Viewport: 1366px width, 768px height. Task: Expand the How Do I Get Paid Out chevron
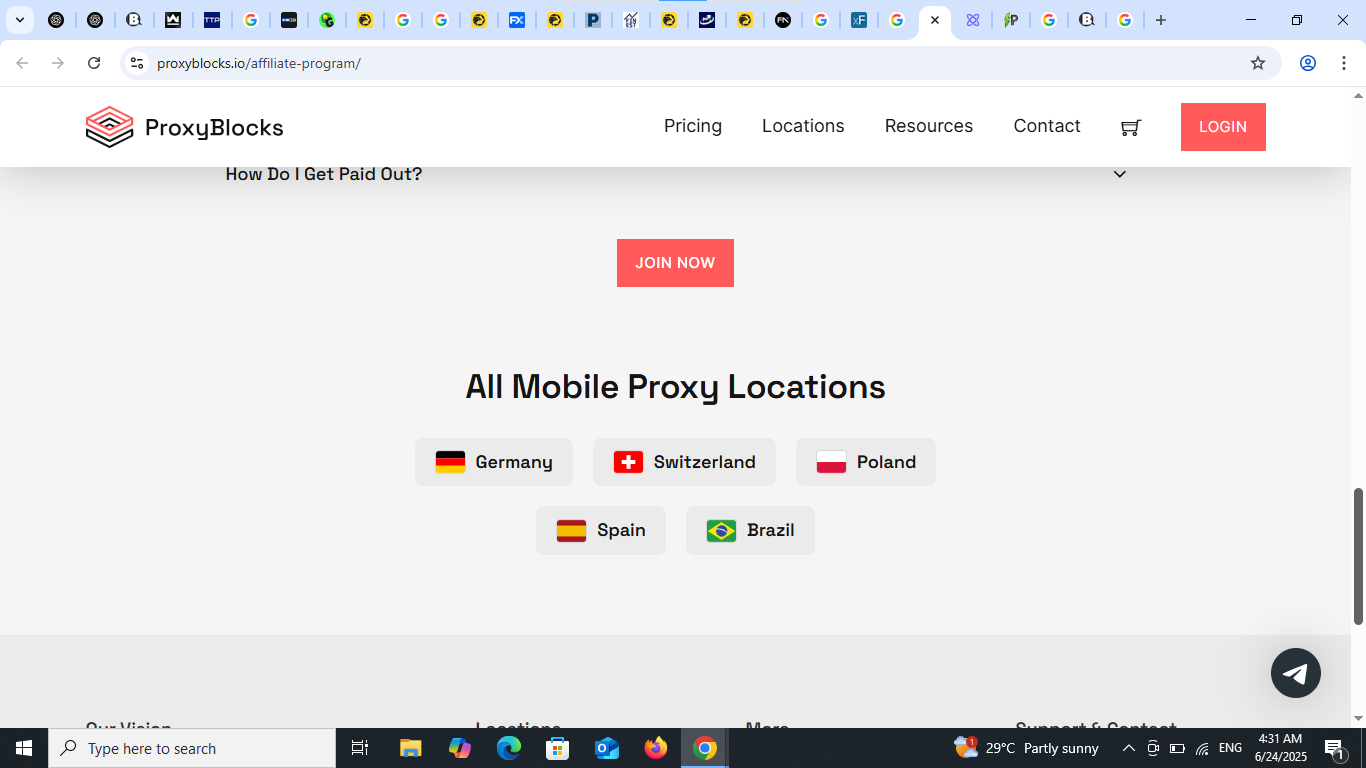tap(1120, 174)
